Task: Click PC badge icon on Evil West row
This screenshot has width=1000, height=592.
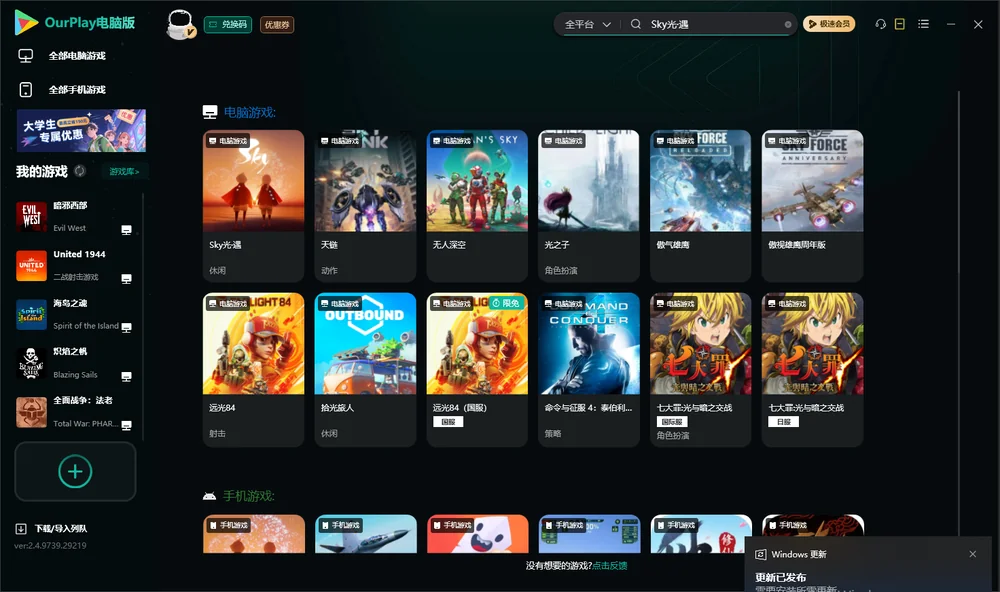Action: (126, 230)
